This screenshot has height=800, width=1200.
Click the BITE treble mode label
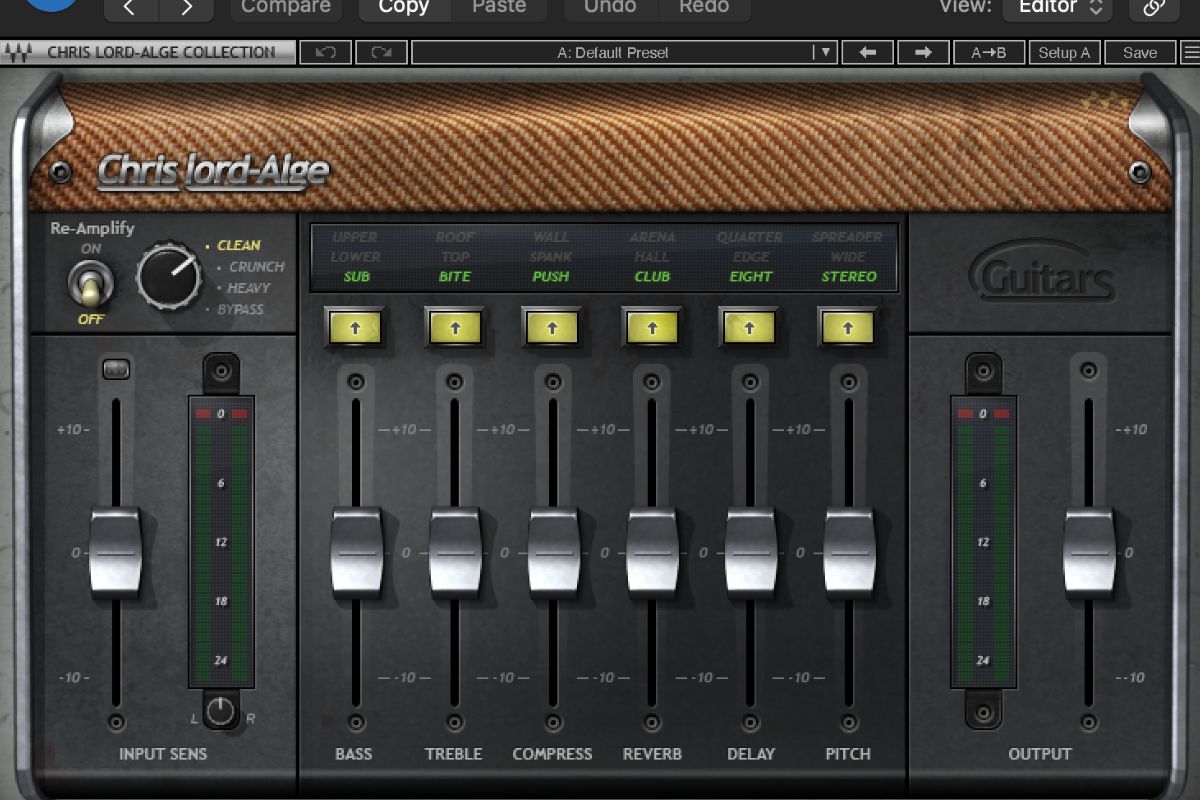pos(455,277)
